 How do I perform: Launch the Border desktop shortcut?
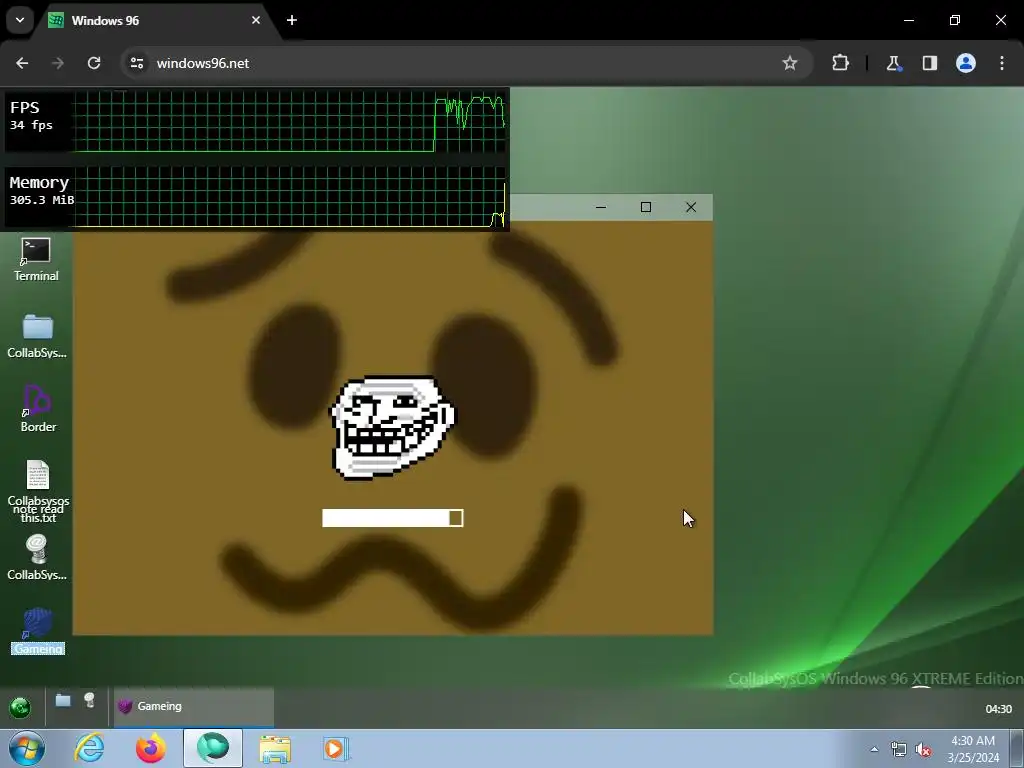pyautogui.click(x=37, y=409)
